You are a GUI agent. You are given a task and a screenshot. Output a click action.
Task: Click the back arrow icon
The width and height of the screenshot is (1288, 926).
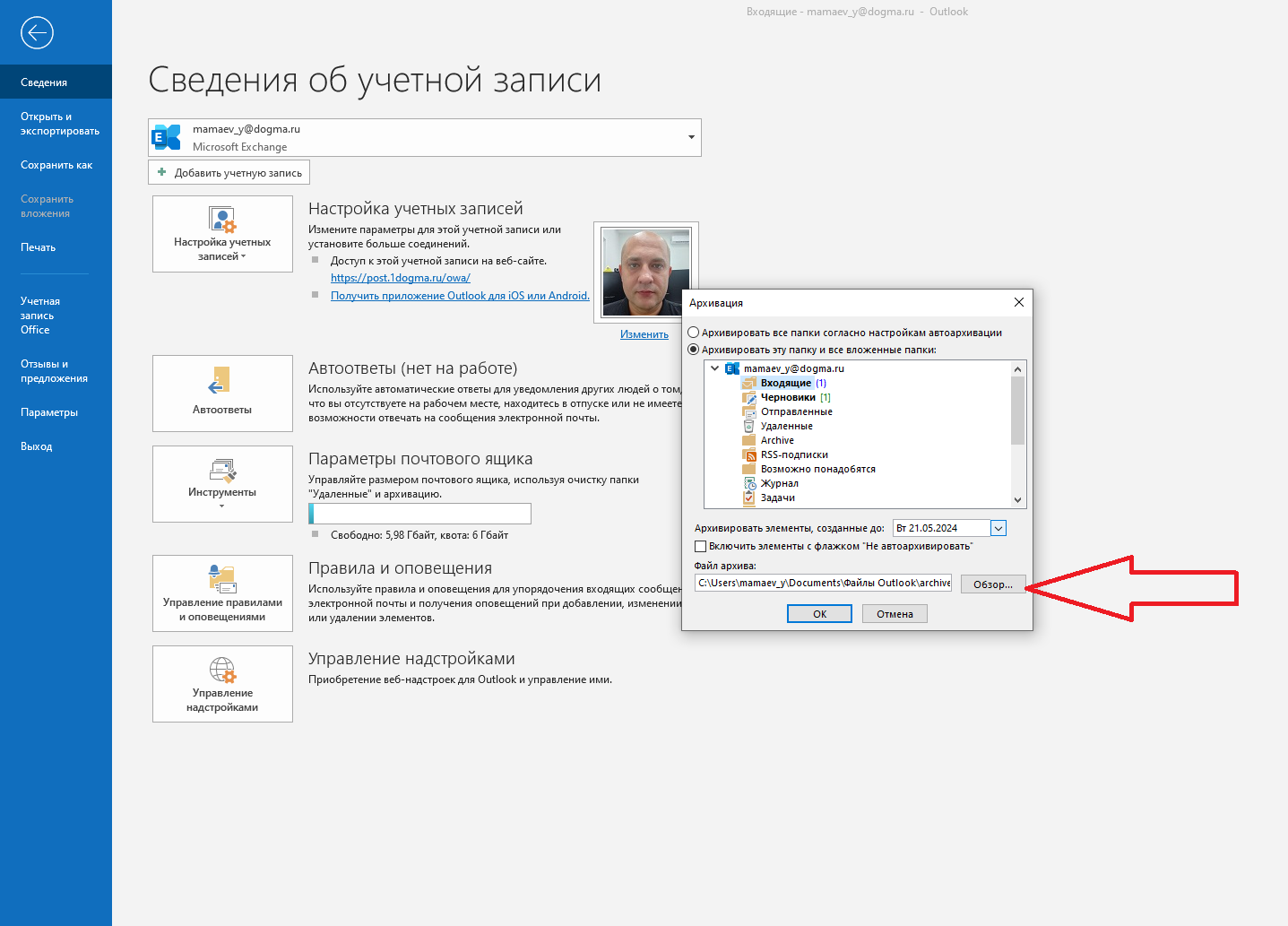[x=37, y=33]
